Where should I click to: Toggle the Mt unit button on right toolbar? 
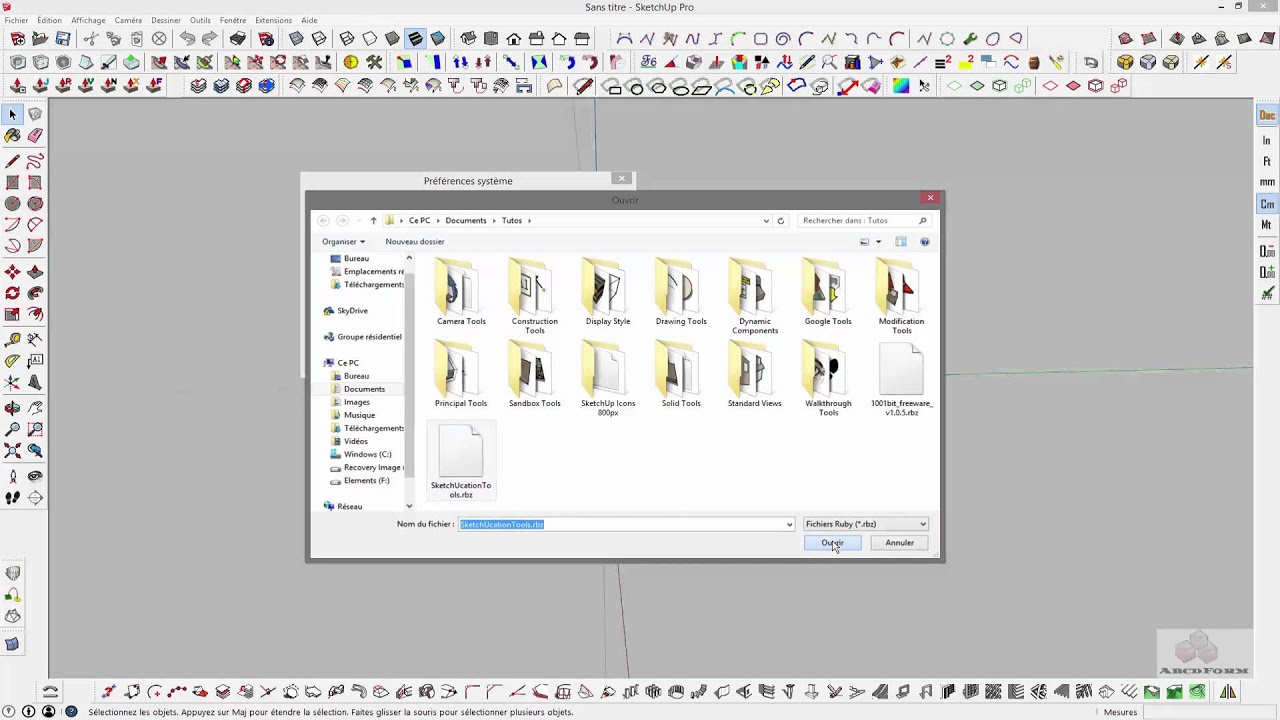1267,225
